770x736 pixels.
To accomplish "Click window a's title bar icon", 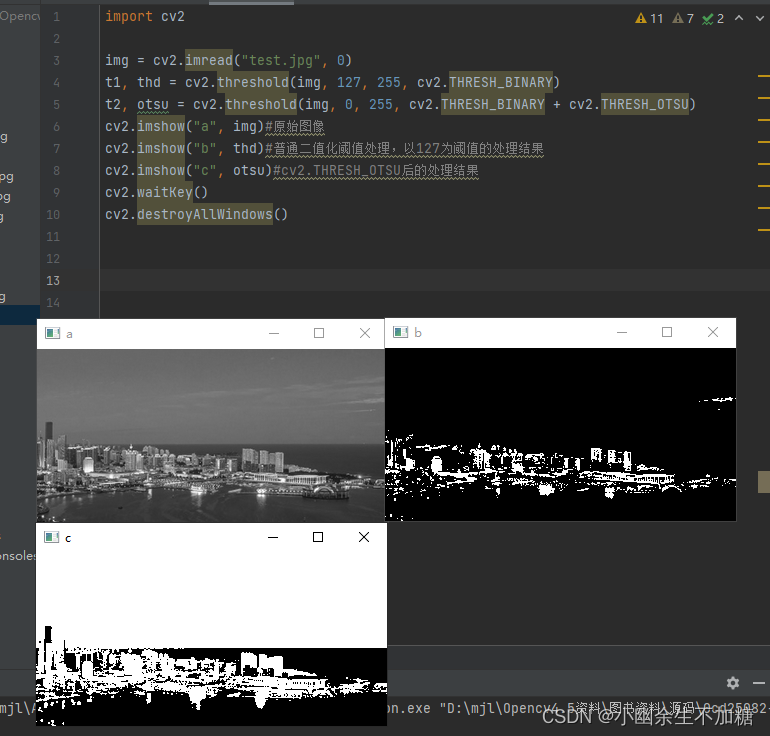I will pos(53,333).
